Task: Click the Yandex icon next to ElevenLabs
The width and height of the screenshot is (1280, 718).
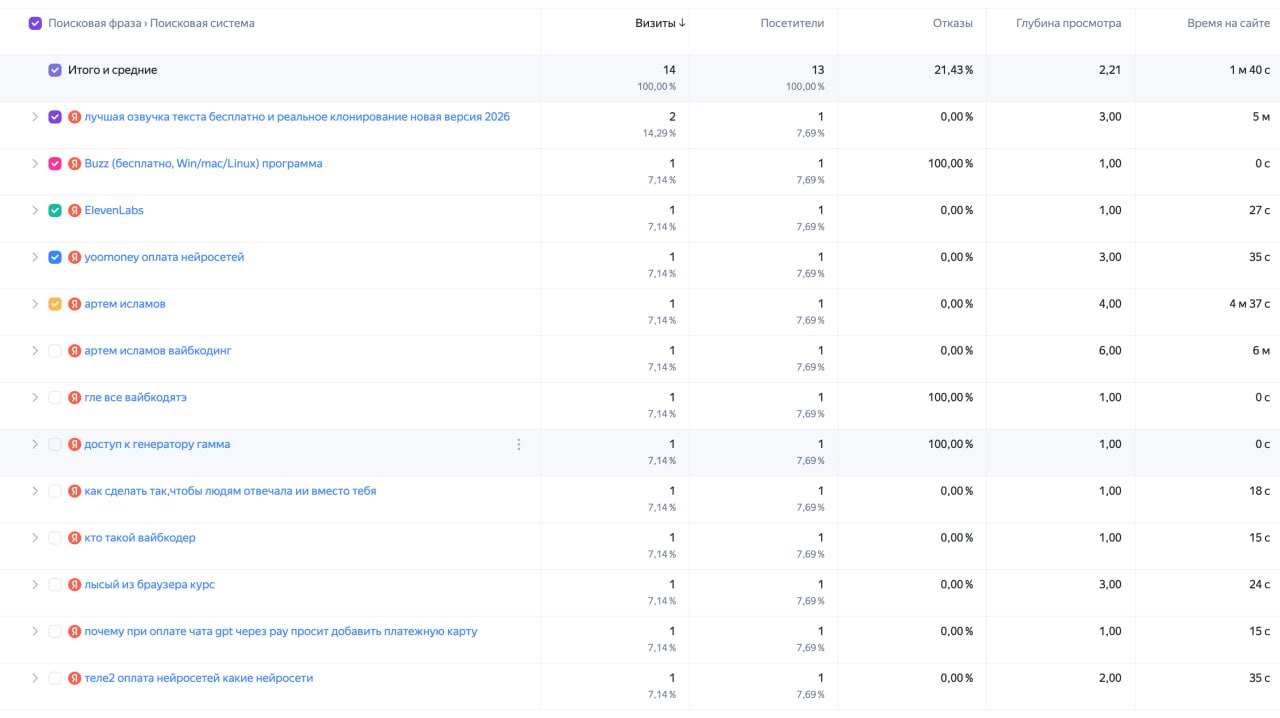Action: click(74, 211)
